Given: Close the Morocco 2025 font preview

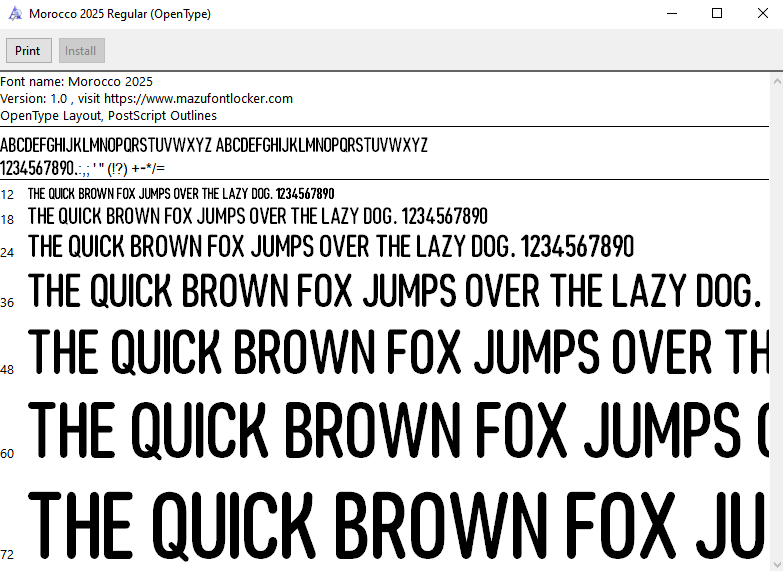Looking at the screenshot, I should [762, 14].
